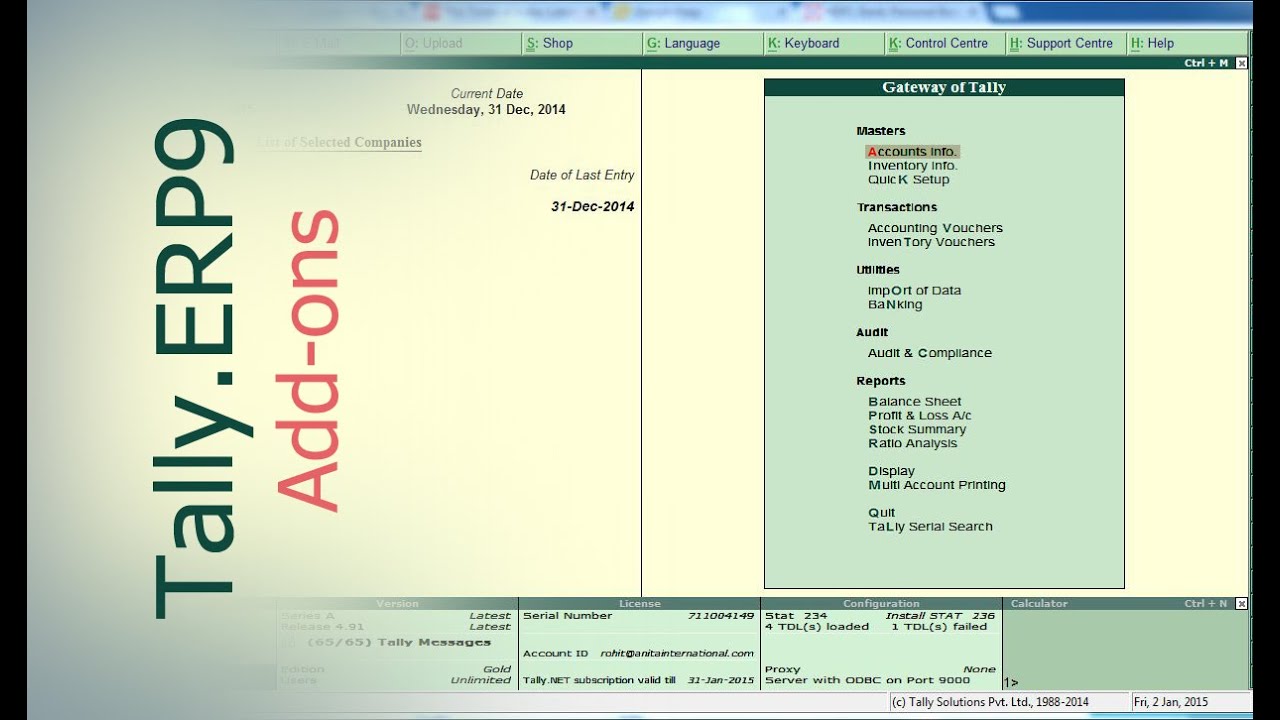Select Quit in Gateway of Tally
This screenshot has height=720, width=1280.
[881, 513]
